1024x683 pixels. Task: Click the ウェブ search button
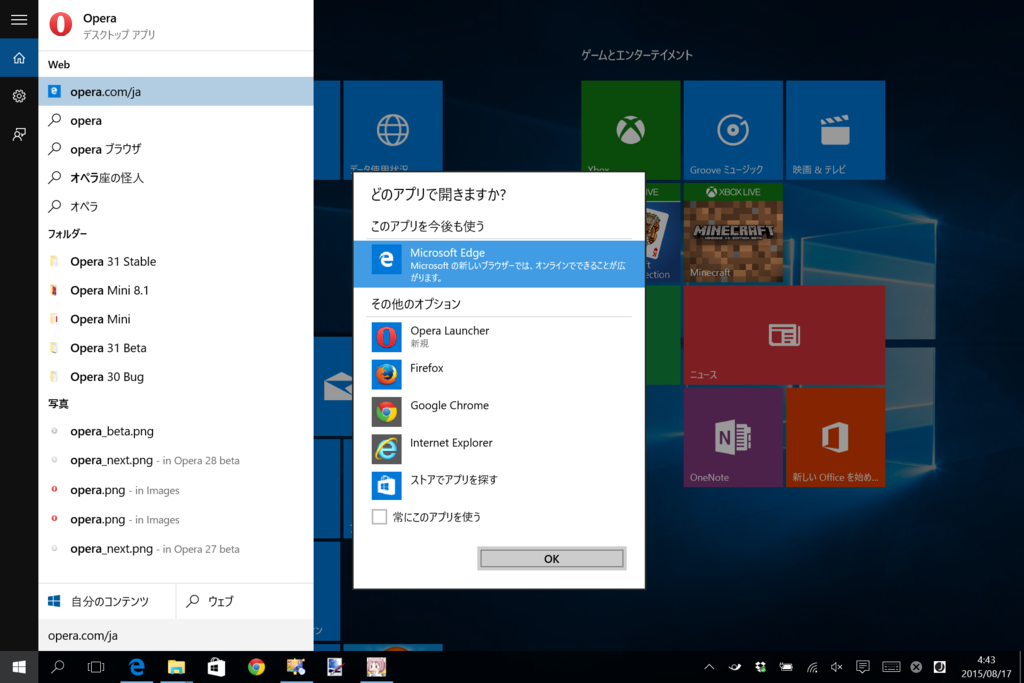245,601
